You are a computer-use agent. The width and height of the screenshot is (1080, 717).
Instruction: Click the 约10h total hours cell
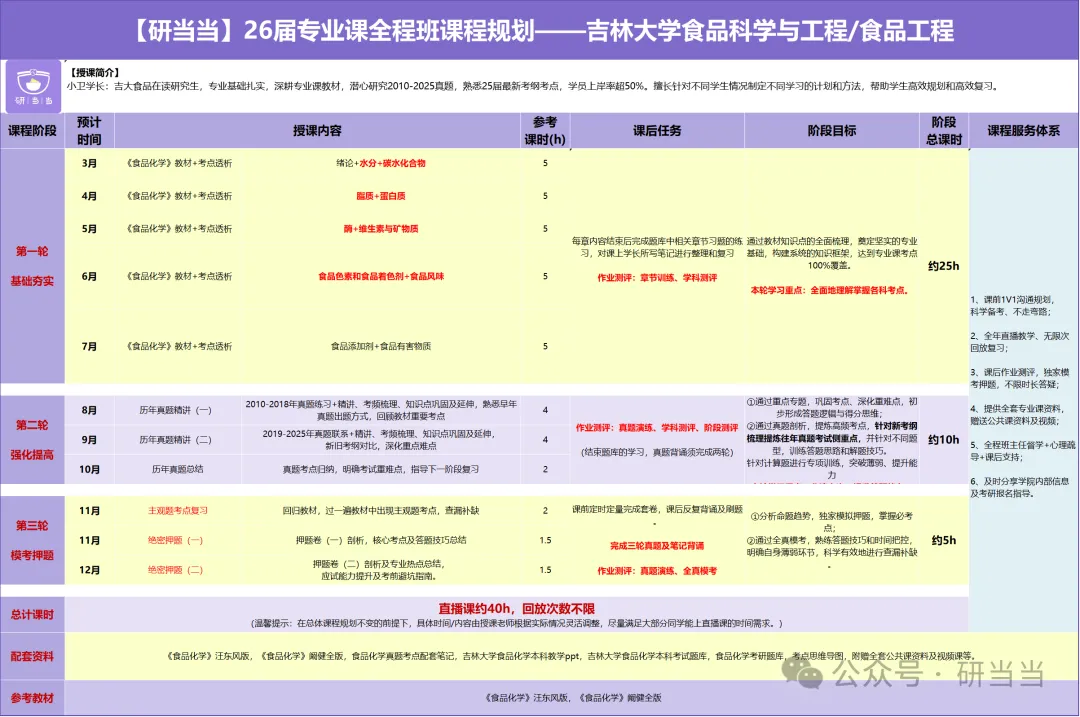point(944,439)
